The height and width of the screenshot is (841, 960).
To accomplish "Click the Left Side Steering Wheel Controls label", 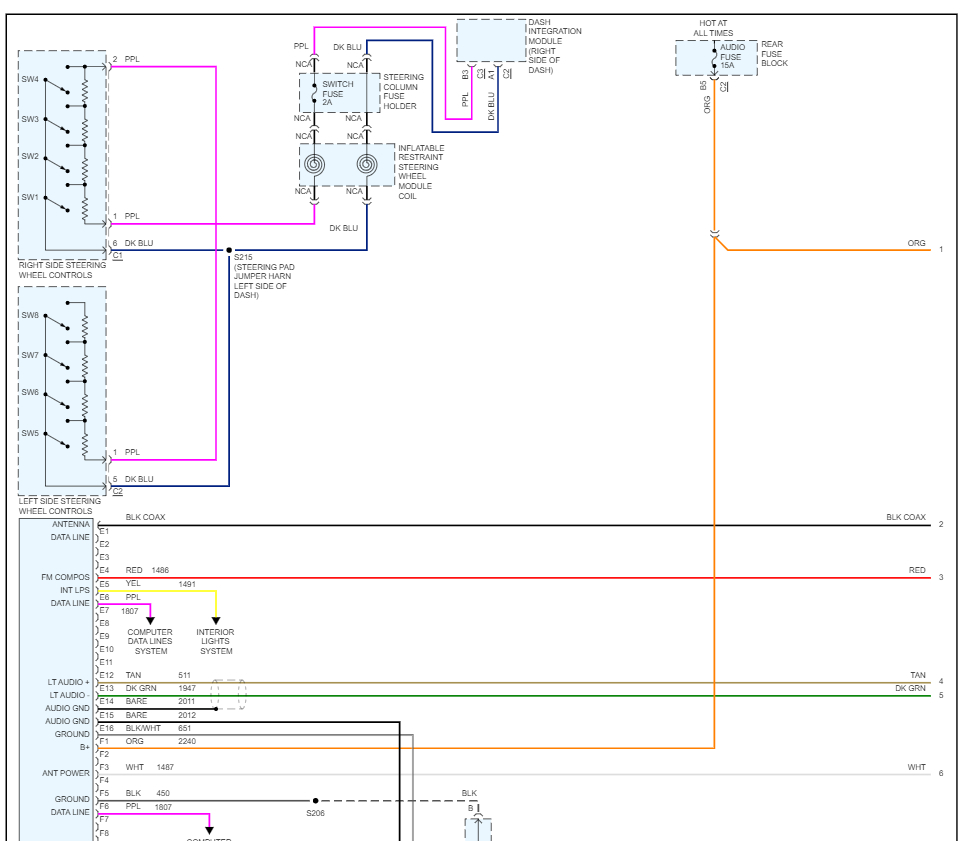I will tap(60, 506).
